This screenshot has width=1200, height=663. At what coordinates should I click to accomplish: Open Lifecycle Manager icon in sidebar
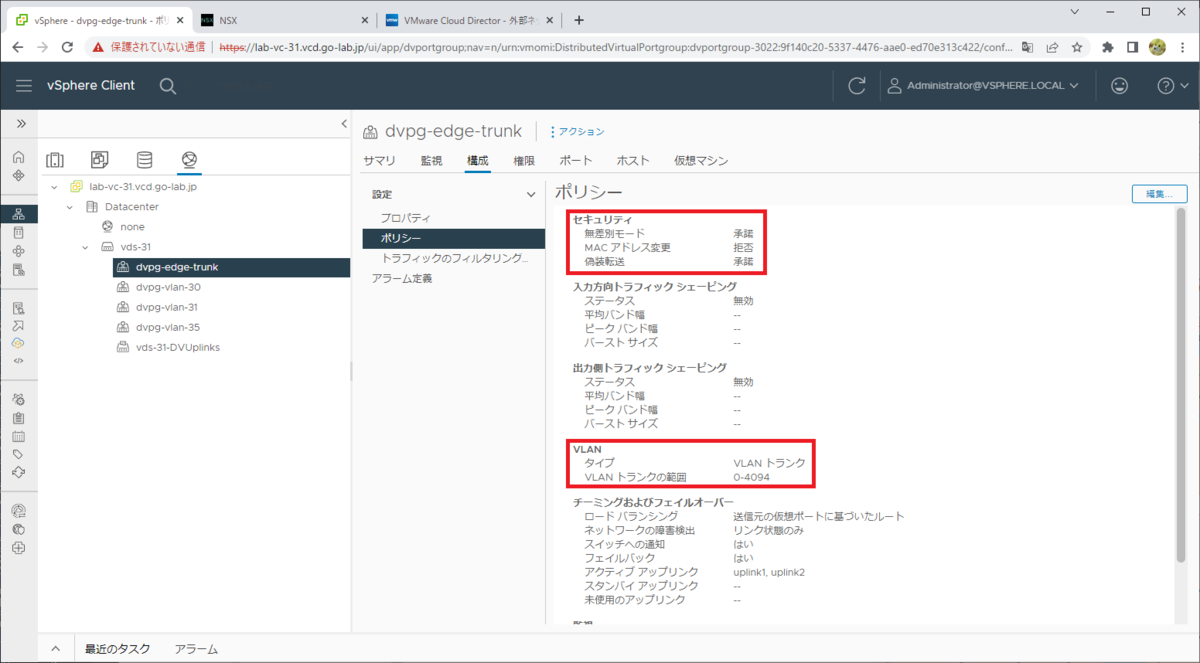19,472
